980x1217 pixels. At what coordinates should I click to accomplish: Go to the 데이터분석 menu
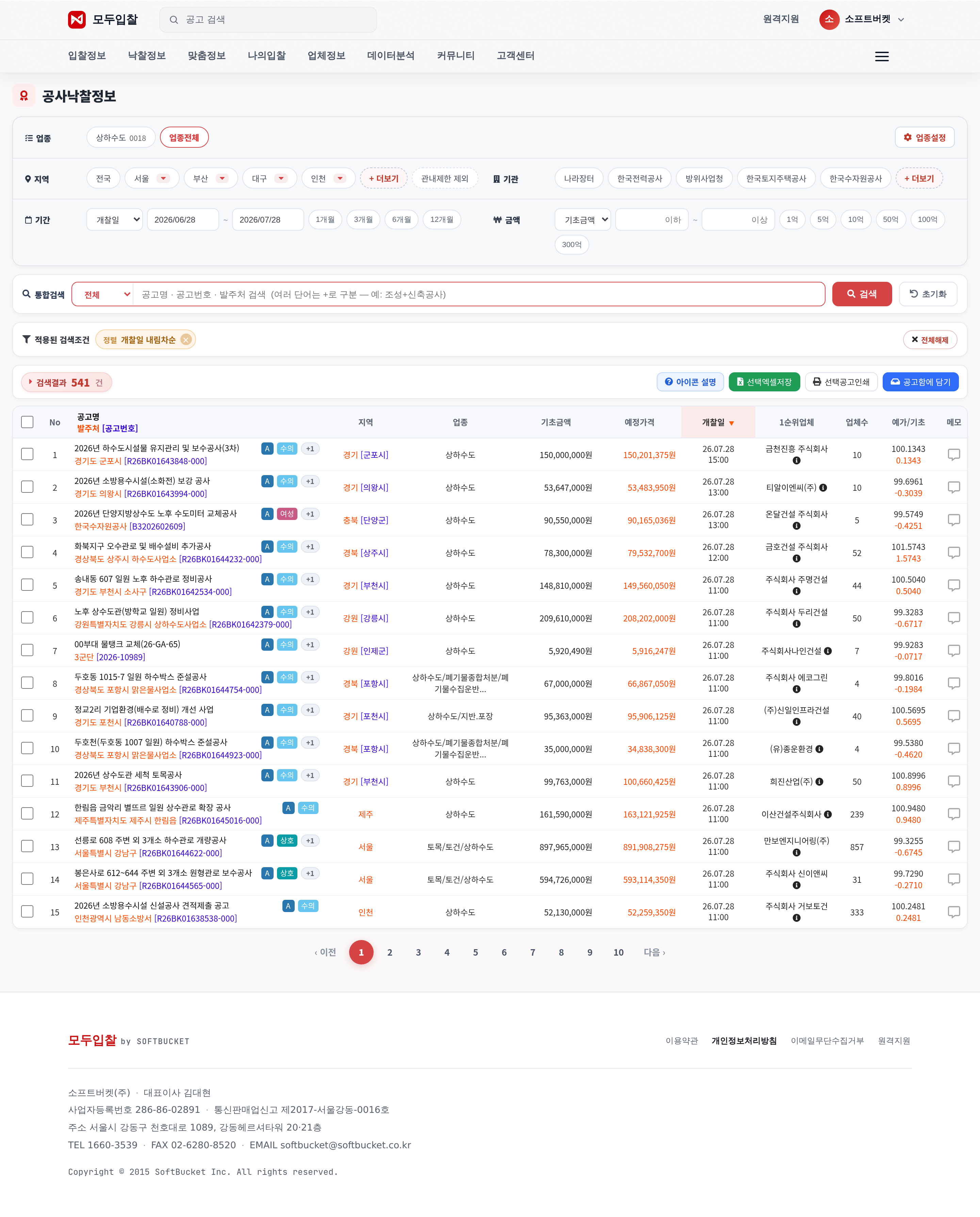(391, 56)
